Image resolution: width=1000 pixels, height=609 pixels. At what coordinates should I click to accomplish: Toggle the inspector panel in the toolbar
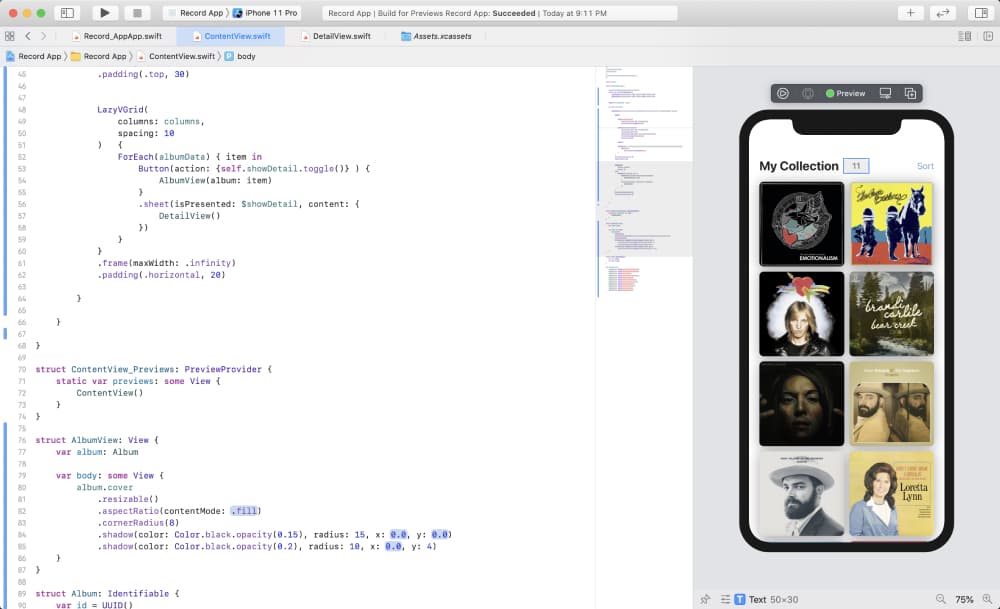pos(981,13)
